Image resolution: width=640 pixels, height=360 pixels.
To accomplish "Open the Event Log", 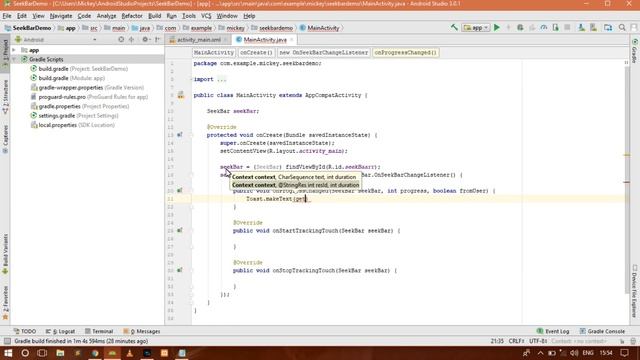I will coord(553,331).
